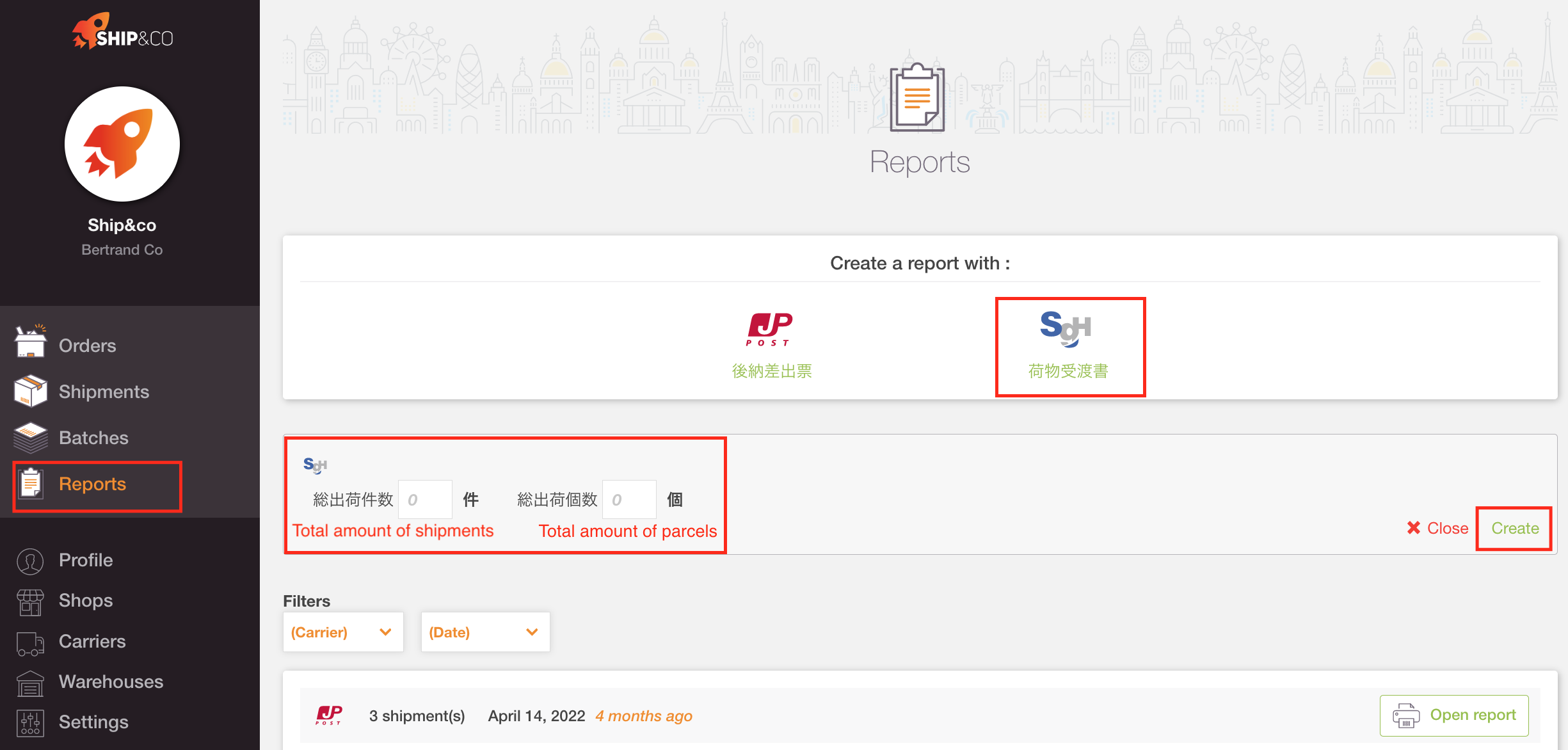Click the Ship&Co logo at top of sidebar
This screenshot has width=1568, height=750.
122,31
